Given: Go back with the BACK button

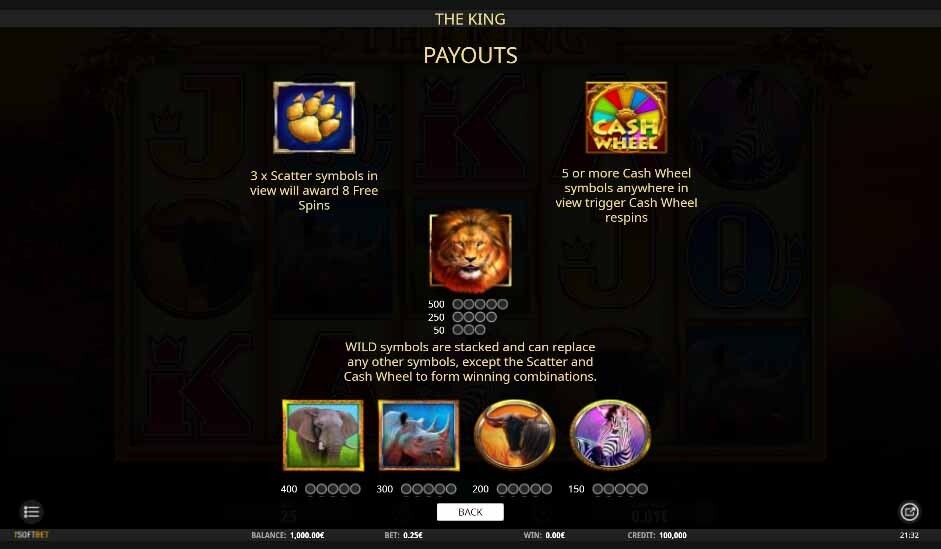Looking at the screenshot, I should pyautogui.click(x=470, y=512).
